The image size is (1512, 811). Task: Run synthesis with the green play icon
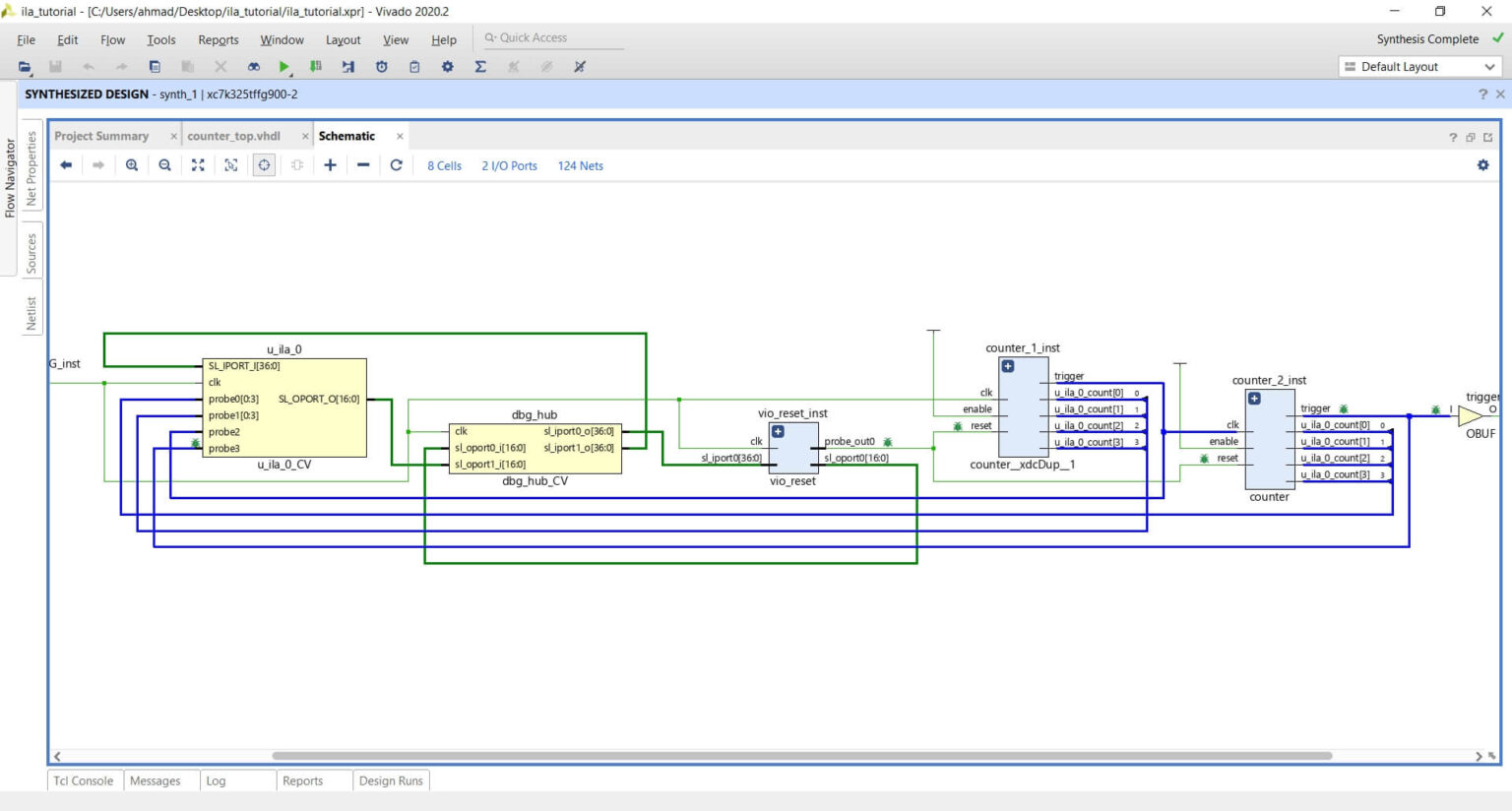click(x=284, y=67)
